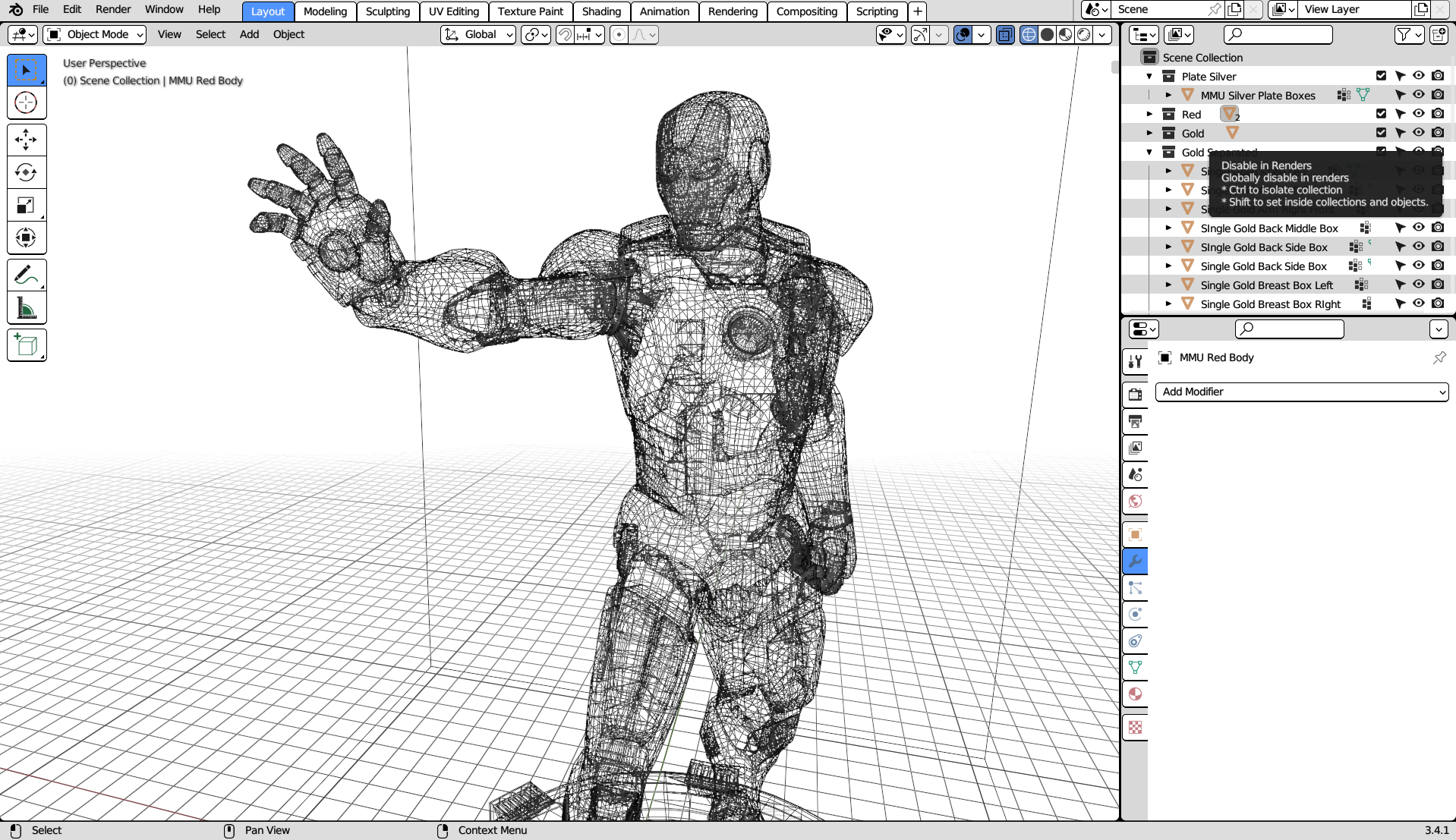Switch to the Sculpting workspace tab
The width and height of the screenshot is (1456, 840).
tap(388, 11)
